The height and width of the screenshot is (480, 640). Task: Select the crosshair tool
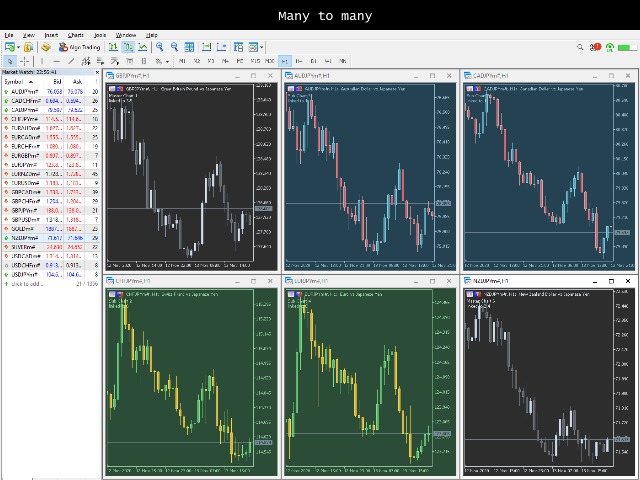tap(25, 61)
